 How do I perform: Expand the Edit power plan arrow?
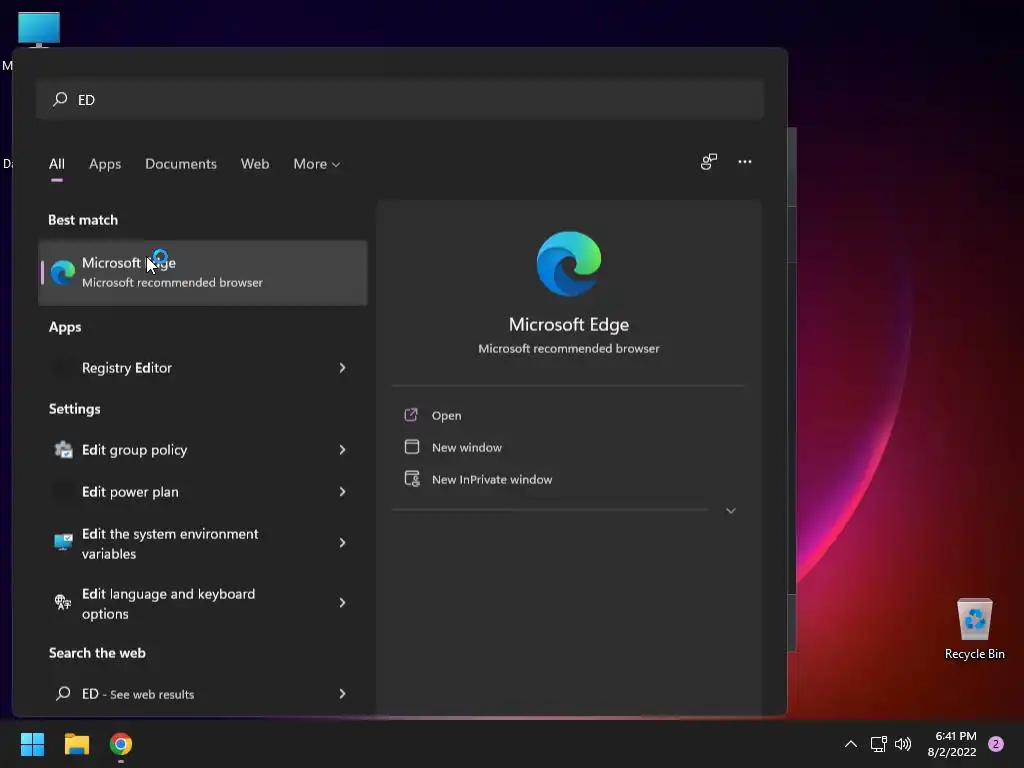pos(342,492)
